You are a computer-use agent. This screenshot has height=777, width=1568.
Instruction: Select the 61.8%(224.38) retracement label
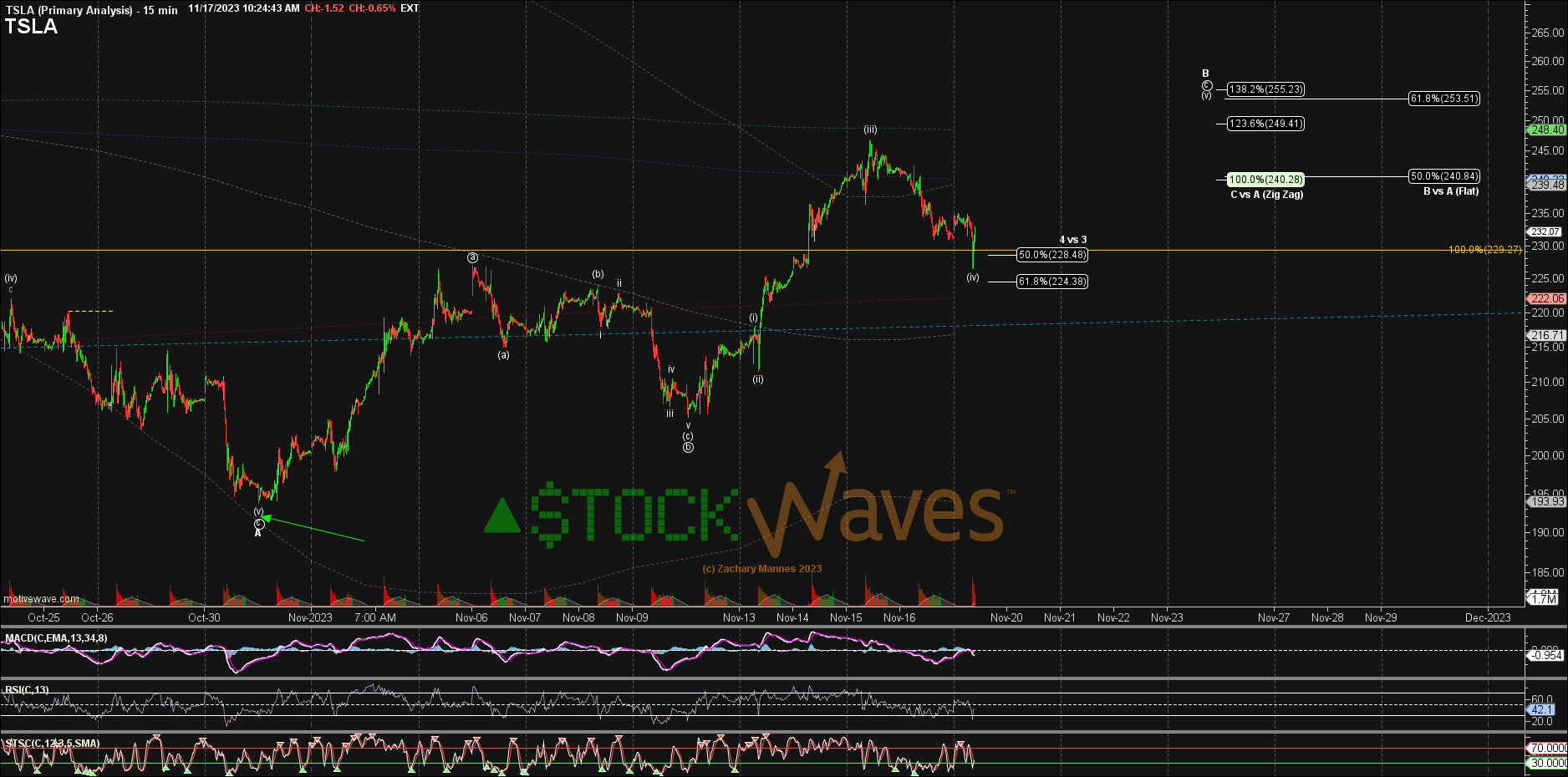pos(1052,282)
